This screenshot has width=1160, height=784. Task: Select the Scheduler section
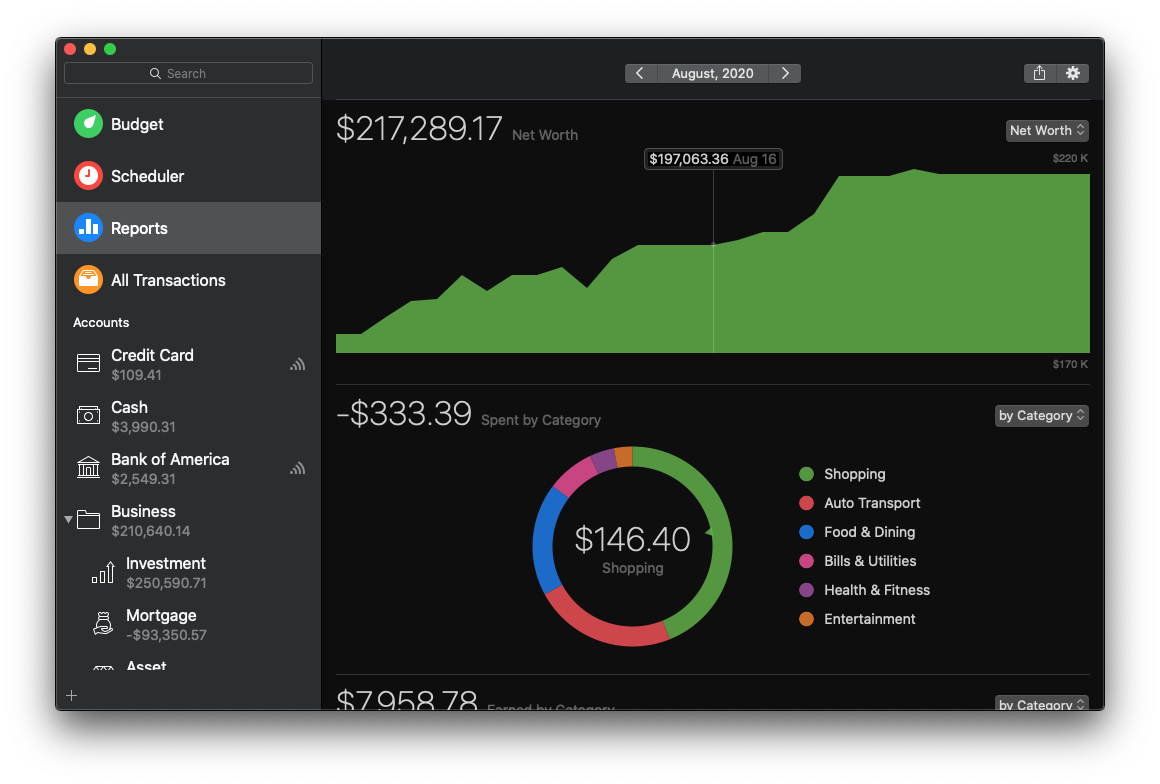(148, 176)
